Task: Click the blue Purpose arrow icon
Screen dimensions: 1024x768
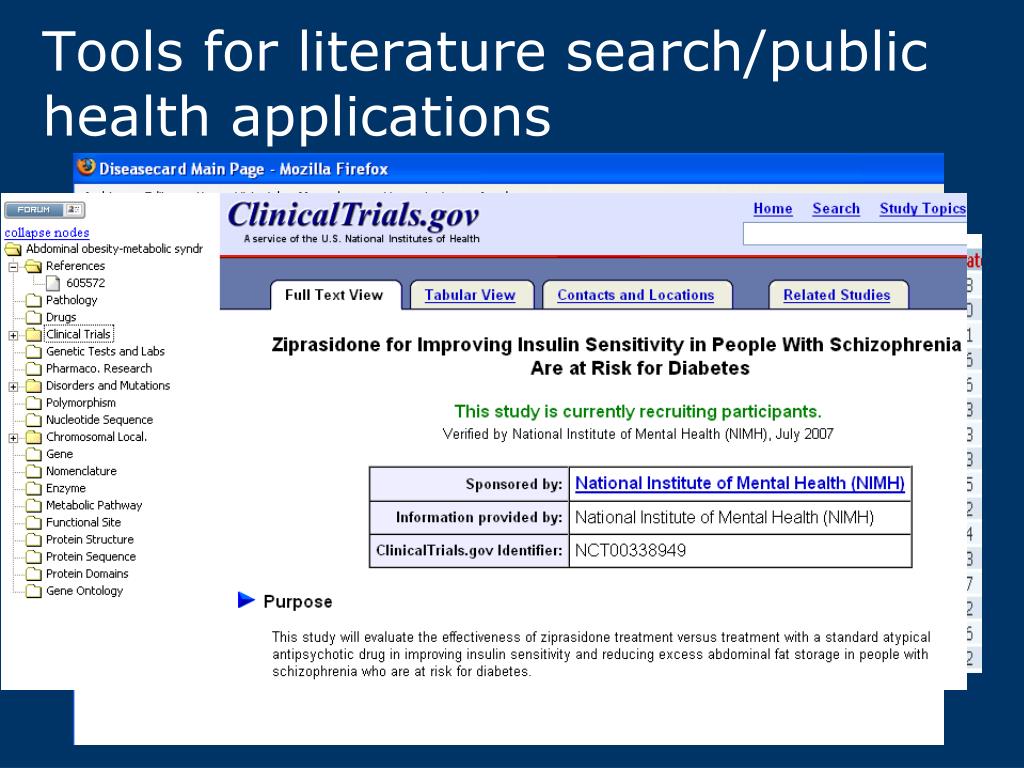Action: [246, 600]
